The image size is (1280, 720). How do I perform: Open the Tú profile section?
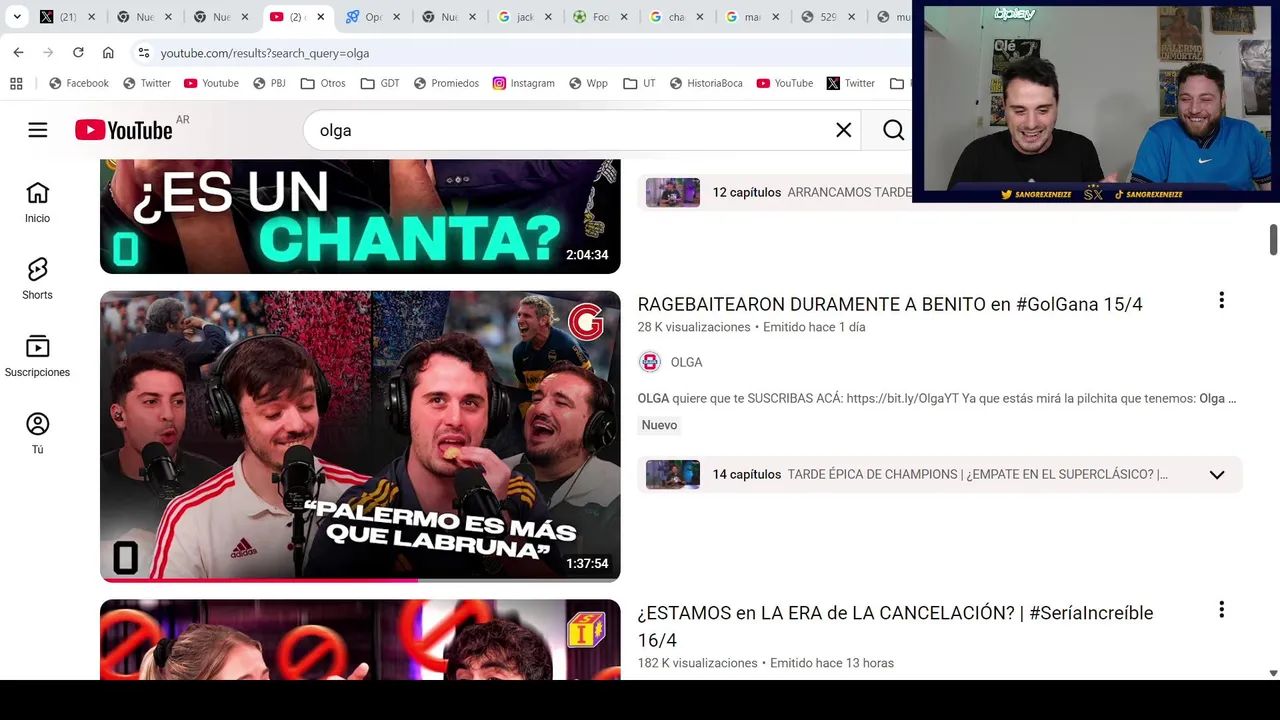pos(37,433)
